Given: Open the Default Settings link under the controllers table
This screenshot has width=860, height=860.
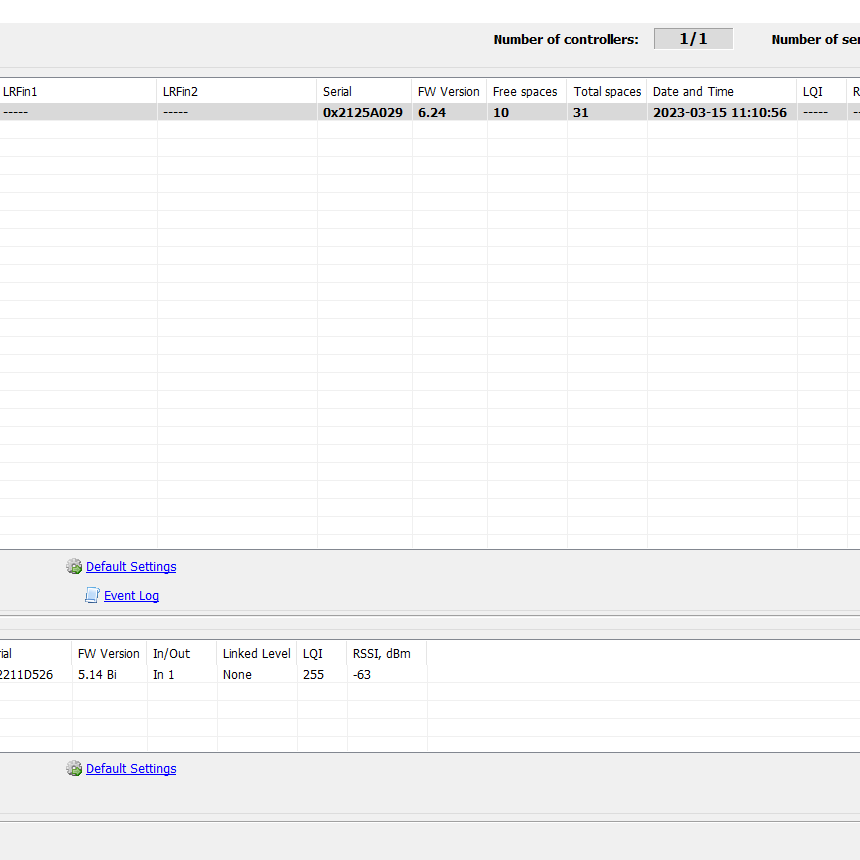Looking at the screenshot, I should [x=131, y=567].
